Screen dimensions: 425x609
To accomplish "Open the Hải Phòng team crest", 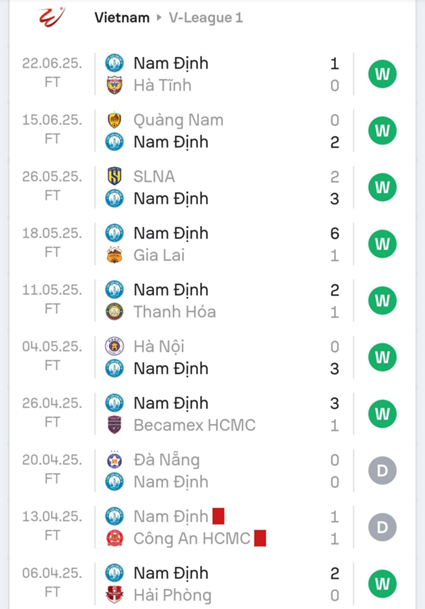I will (115, 595).
